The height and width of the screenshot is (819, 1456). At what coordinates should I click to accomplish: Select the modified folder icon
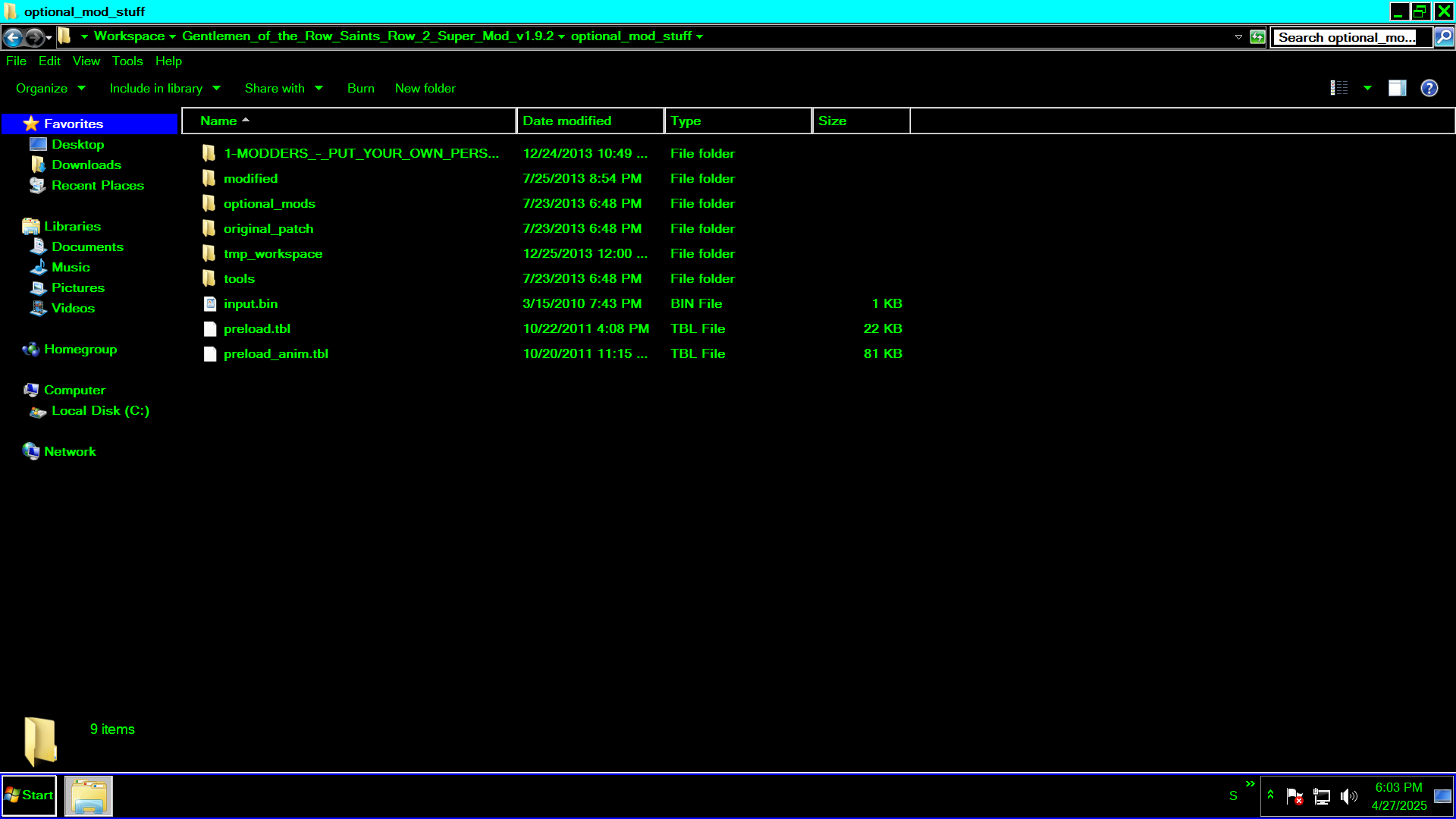(x=209, y=179)
